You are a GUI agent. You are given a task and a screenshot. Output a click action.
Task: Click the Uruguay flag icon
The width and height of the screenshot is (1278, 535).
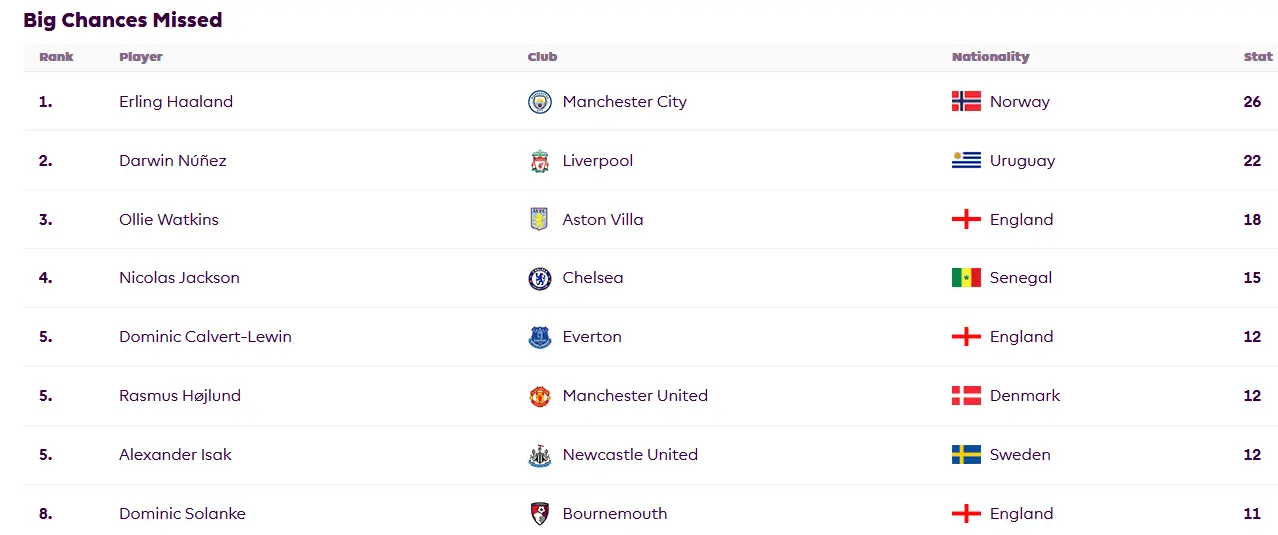[966, 161]
